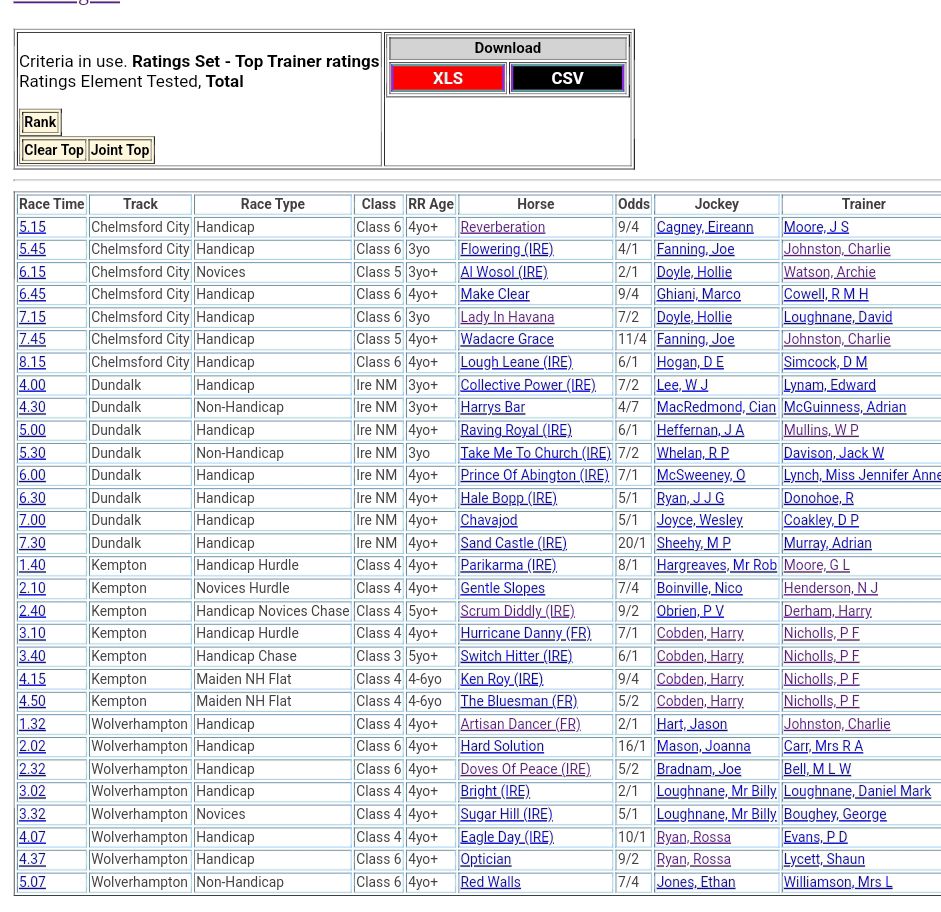This screenshot has height=912, width=941.
Task: Open trainer Loughnane, Daniel Mark link
Action: (x=857, y=791)
